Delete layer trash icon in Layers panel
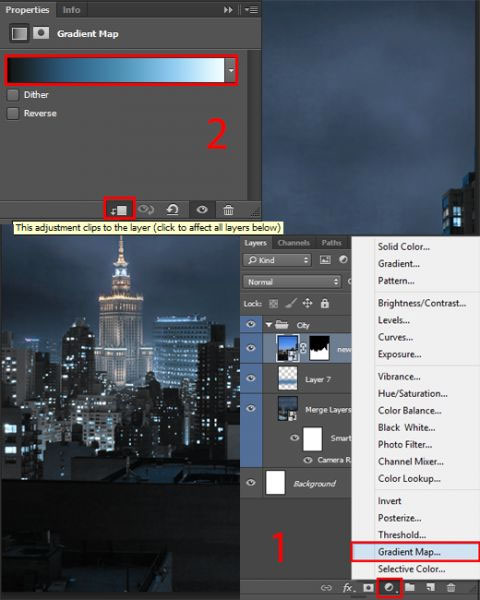Viewport: 480px width, 600px height. point(451,587)
